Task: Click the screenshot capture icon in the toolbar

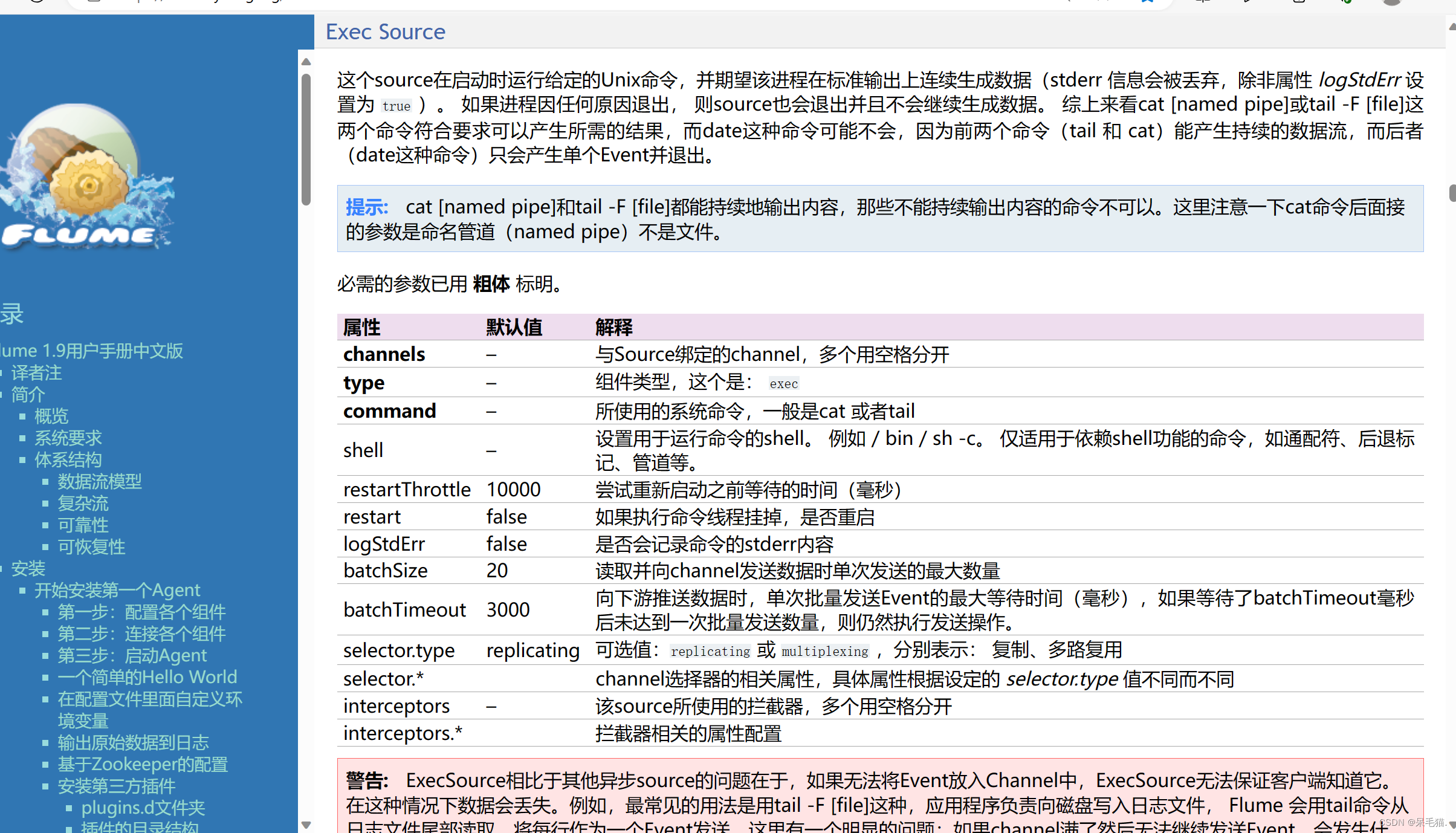Action: pos(1299,2)
